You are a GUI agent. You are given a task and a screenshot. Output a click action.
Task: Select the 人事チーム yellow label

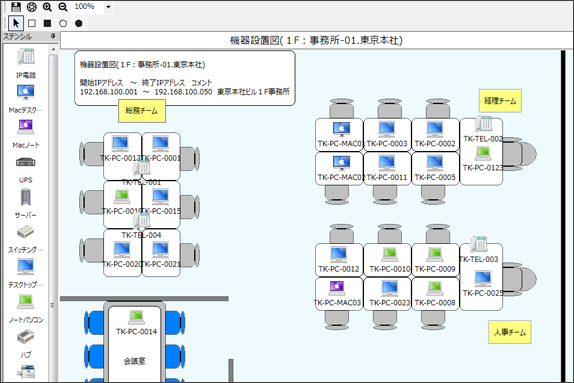click(x=510, y=332)
